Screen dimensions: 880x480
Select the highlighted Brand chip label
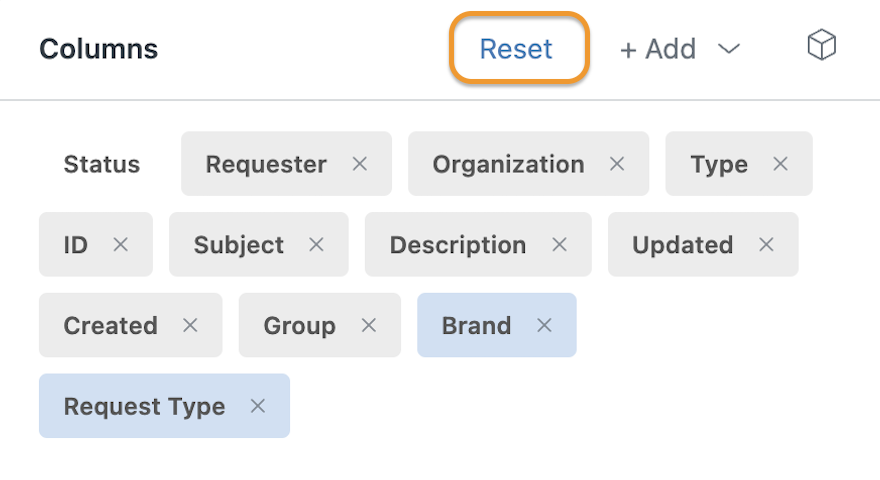point(476,326)
